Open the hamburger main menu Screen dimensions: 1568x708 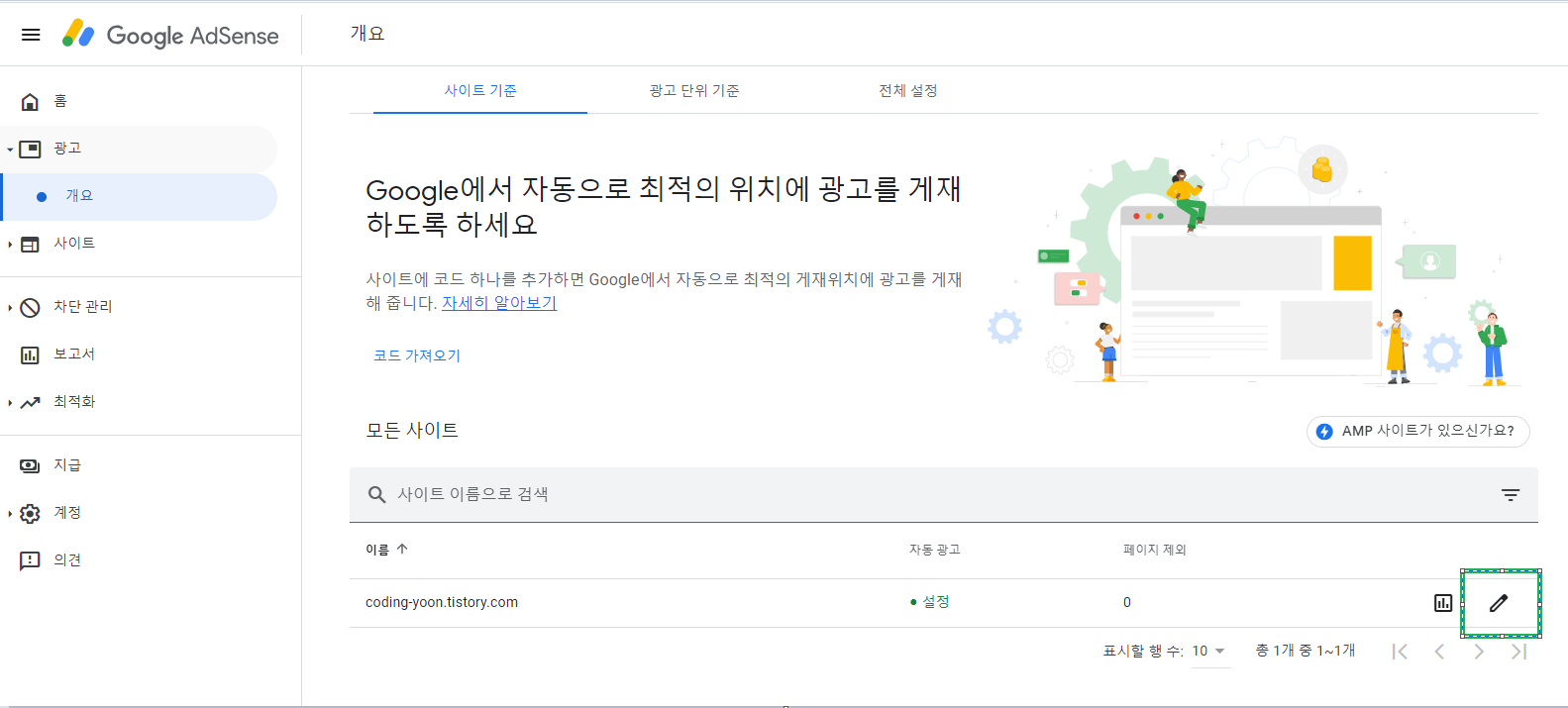click(x=31, y=35)
